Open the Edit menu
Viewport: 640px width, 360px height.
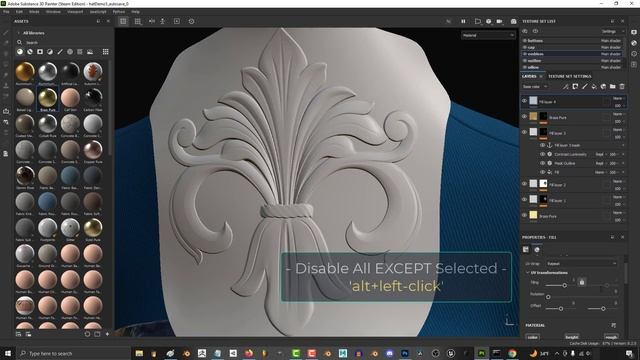[19, 12]
